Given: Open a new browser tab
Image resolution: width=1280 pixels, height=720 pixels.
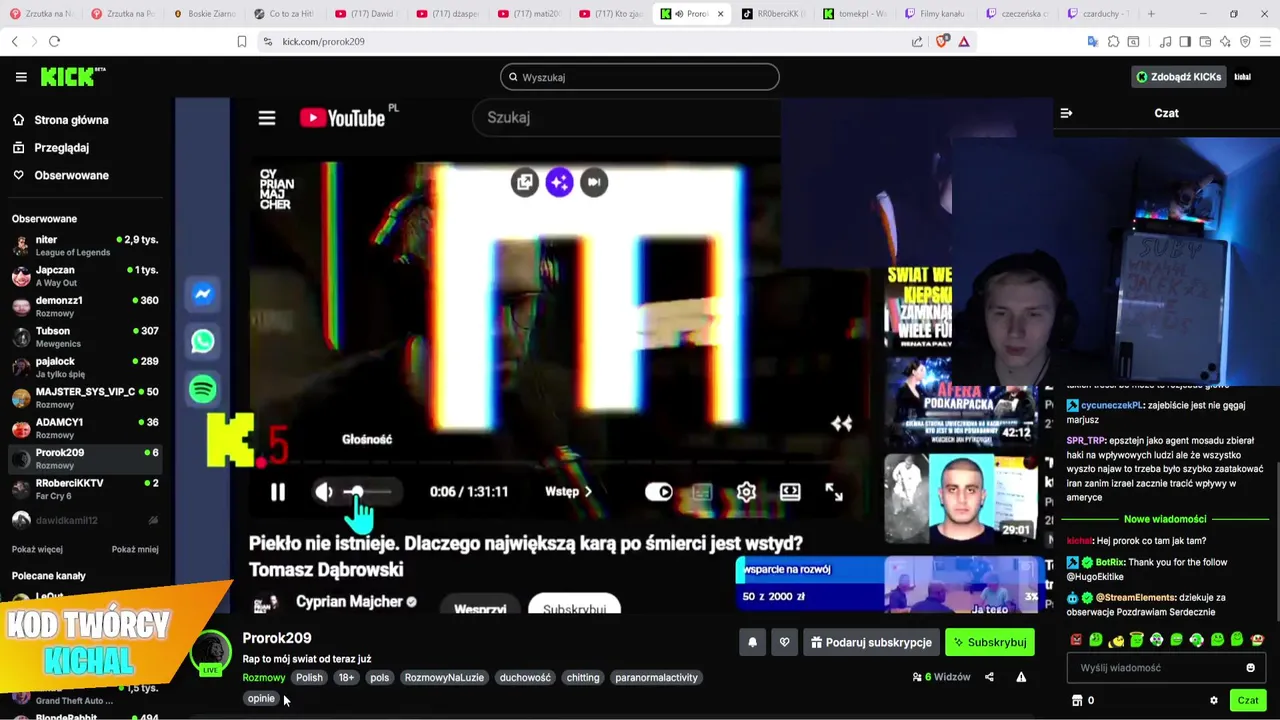Looking at the screenshot, I should (1151, 14).
